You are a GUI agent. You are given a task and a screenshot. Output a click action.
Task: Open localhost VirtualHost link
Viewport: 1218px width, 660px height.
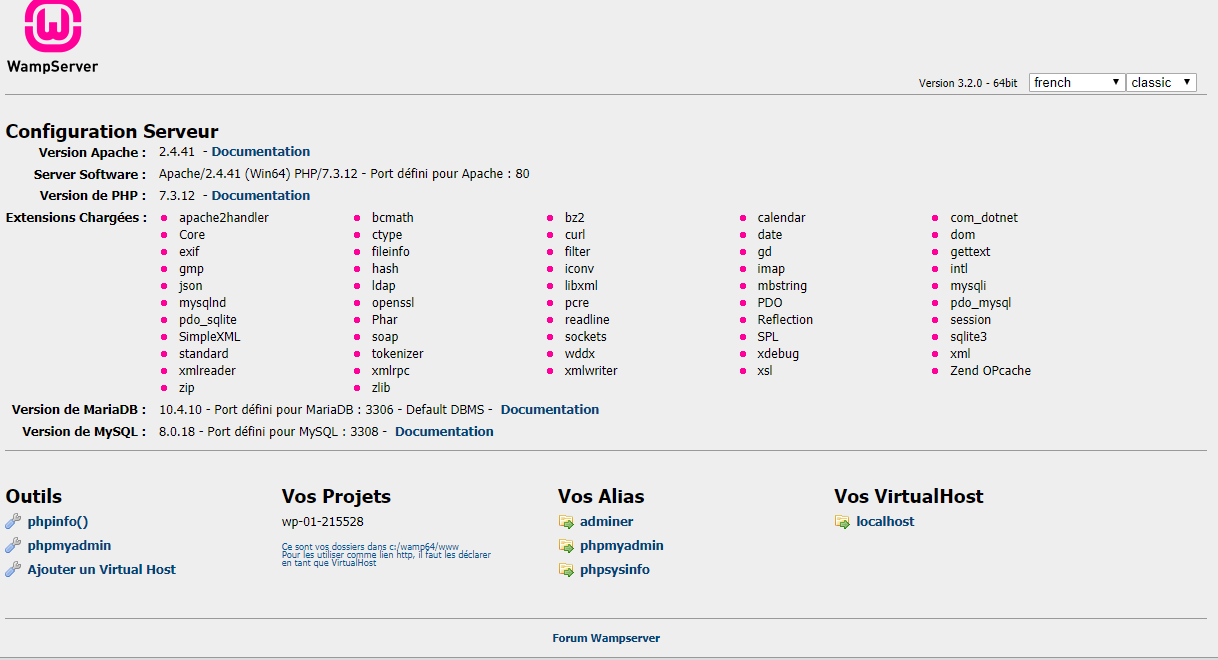[x=885, y=521]
